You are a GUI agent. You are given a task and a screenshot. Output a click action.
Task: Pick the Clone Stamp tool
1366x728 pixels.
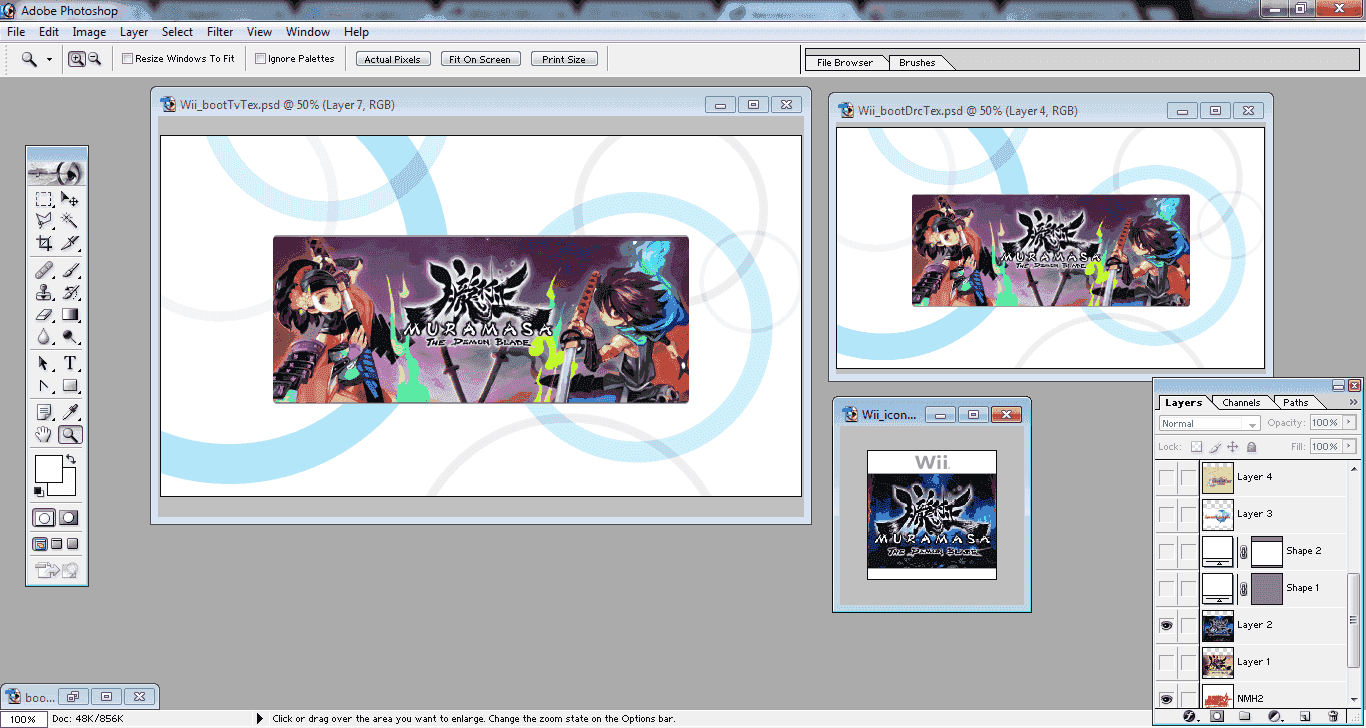[44, 293]
